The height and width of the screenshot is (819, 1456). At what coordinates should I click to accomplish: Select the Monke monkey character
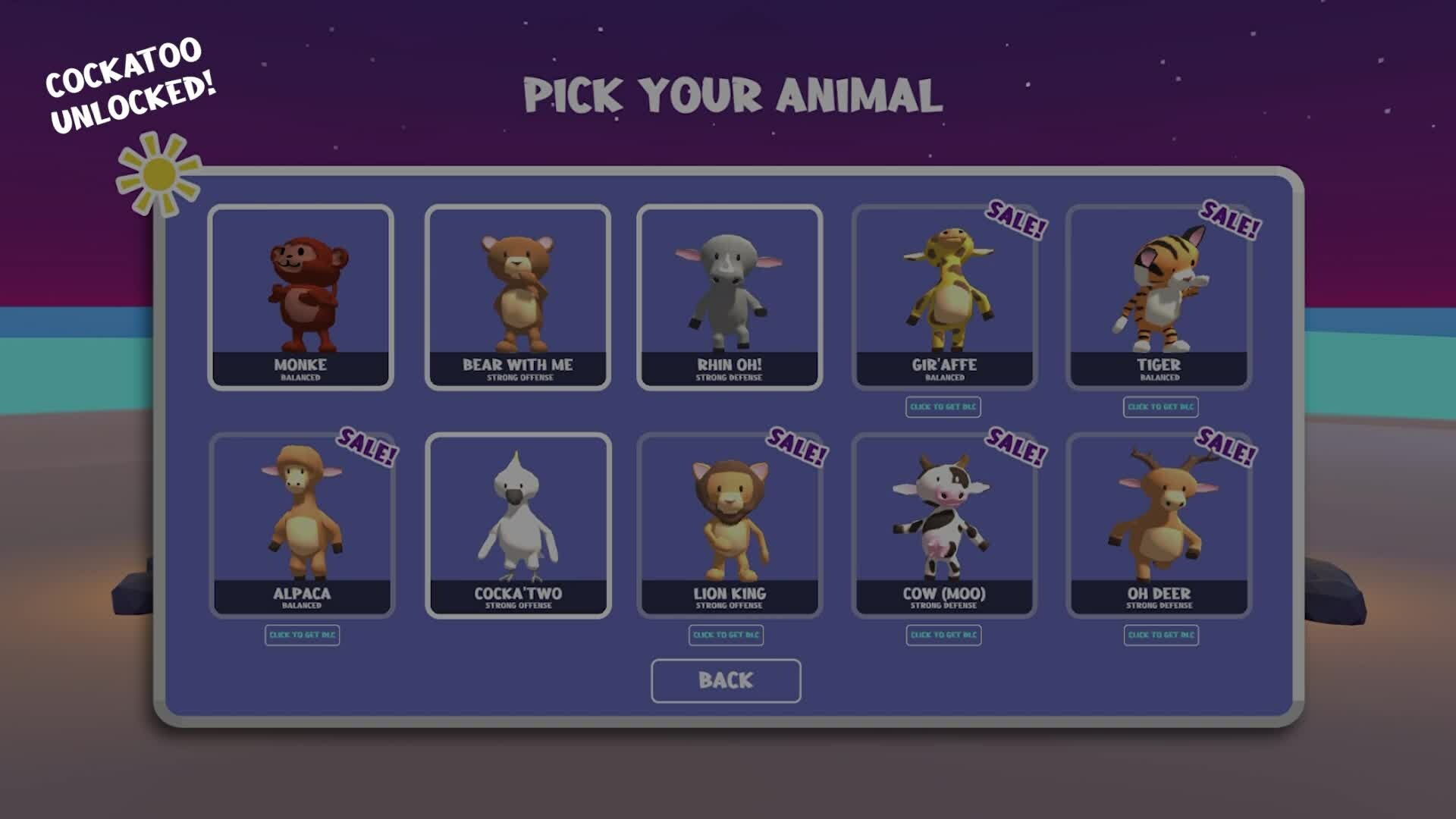pos(300,297)
